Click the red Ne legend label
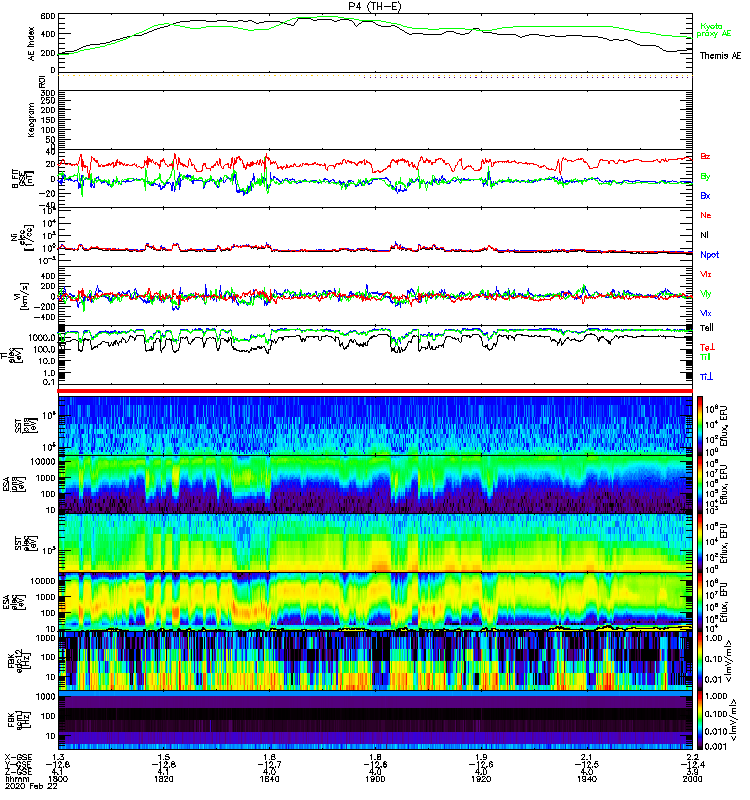 pos(706,215)
